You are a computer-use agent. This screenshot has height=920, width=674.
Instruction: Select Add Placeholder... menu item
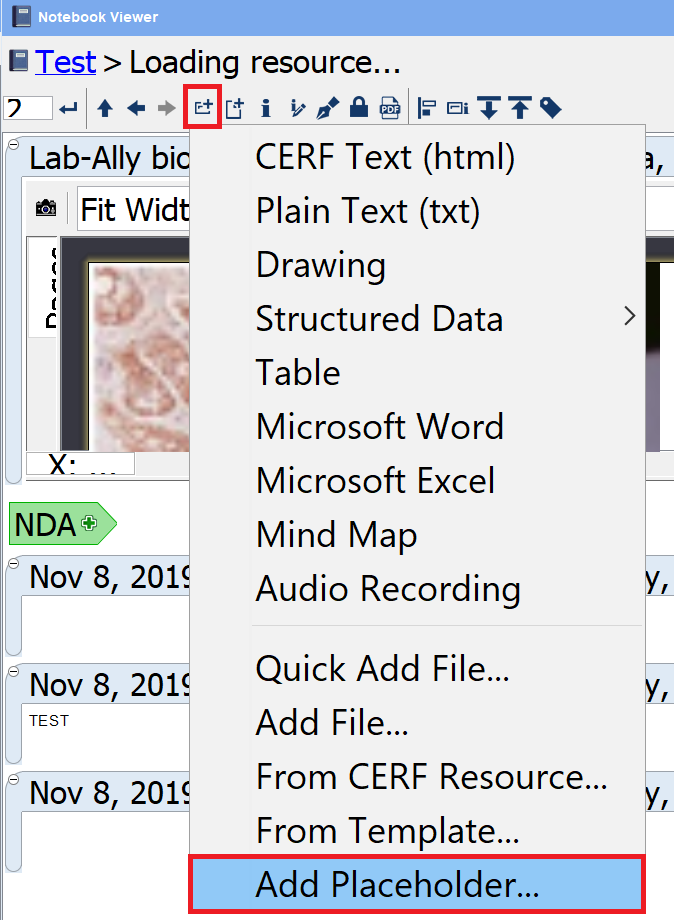(x=397, y=884)
